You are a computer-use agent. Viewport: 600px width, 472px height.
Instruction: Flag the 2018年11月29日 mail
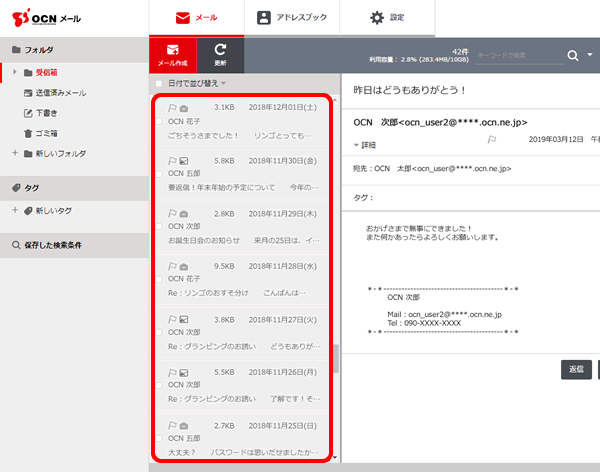[x=172, y=213]
